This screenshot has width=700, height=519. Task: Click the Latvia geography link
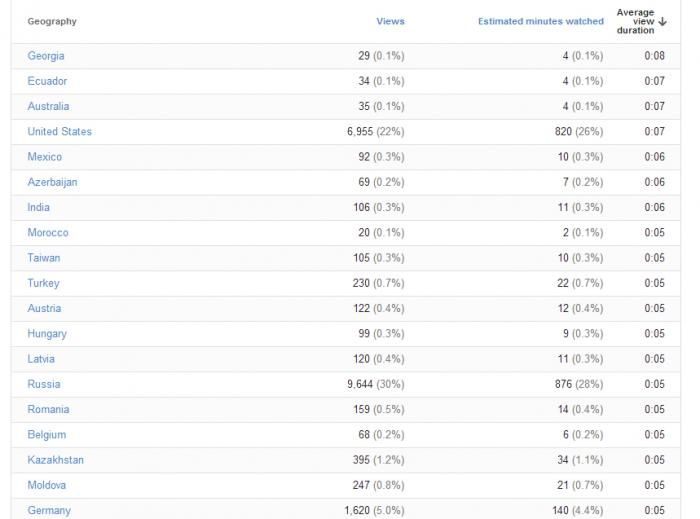(41, 359)
